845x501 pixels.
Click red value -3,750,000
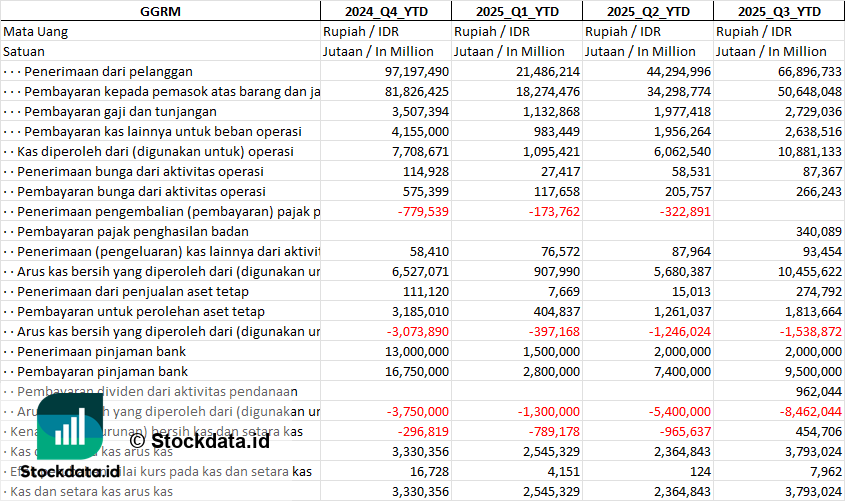point(418,411)
